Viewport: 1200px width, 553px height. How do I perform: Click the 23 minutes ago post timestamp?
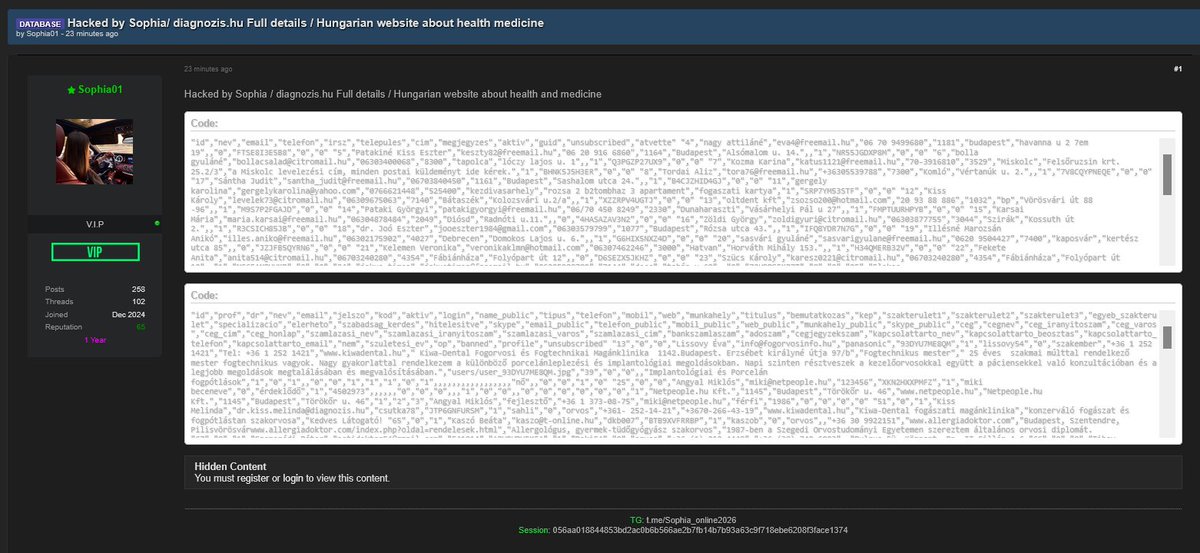click(208, 69)
